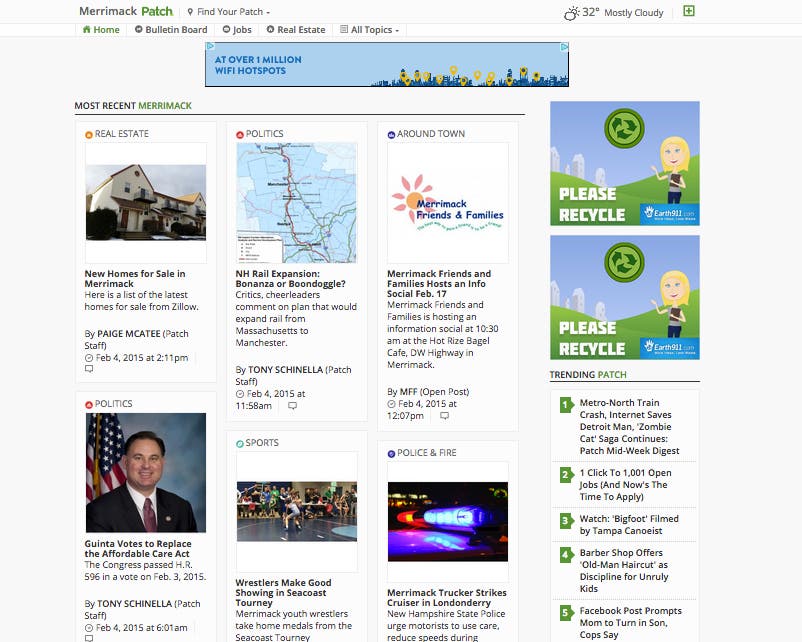Click the Merrimack Patch logo
This screenshot has height=642, width=802.
[x=126, y=11]
